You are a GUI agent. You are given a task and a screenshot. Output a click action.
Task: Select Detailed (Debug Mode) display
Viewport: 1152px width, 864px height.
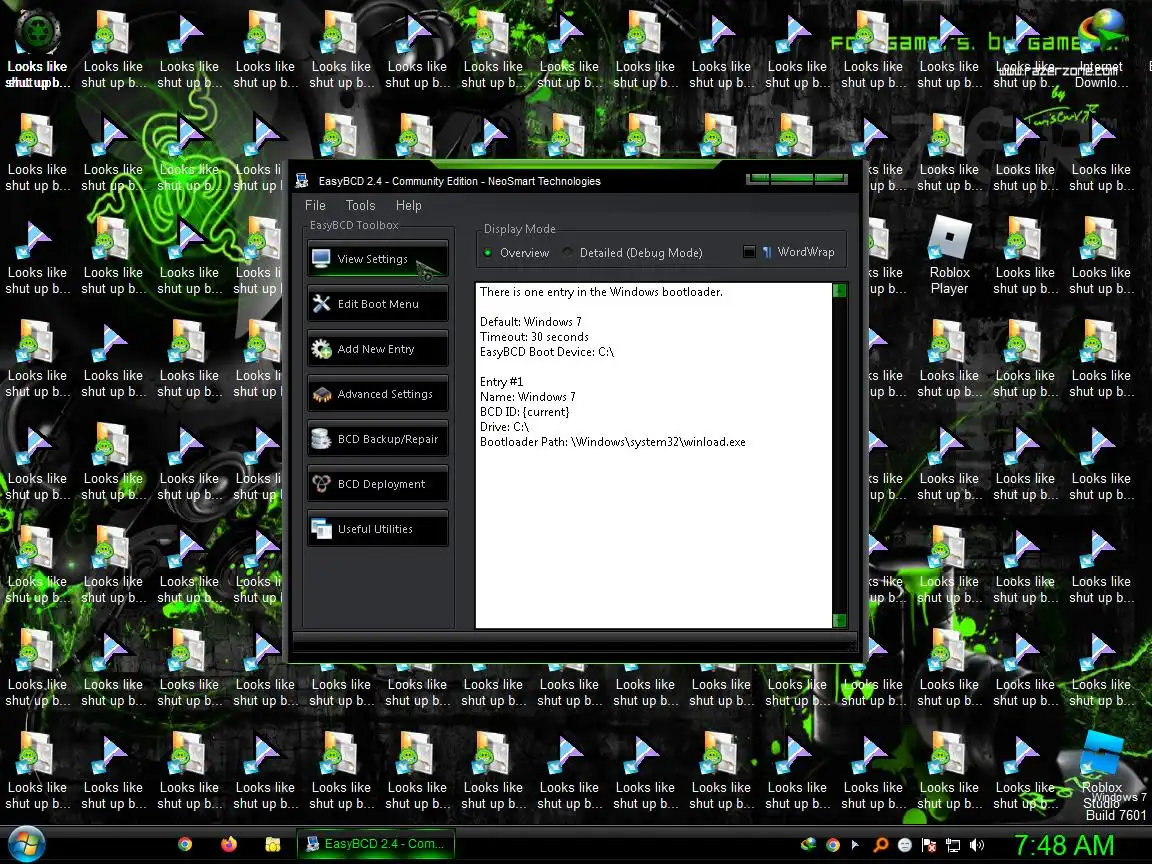pos(633,253)
